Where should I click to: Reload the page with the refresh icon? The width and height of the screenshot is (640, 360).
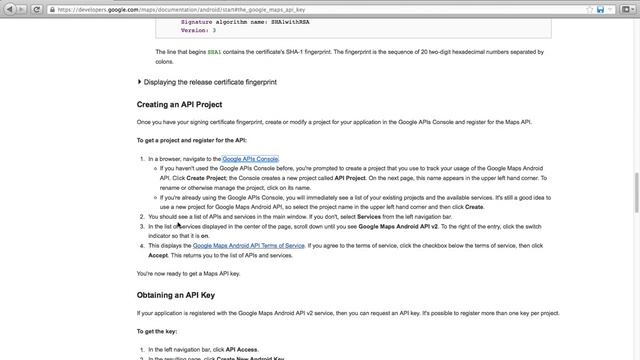click(x=36, y=9)
